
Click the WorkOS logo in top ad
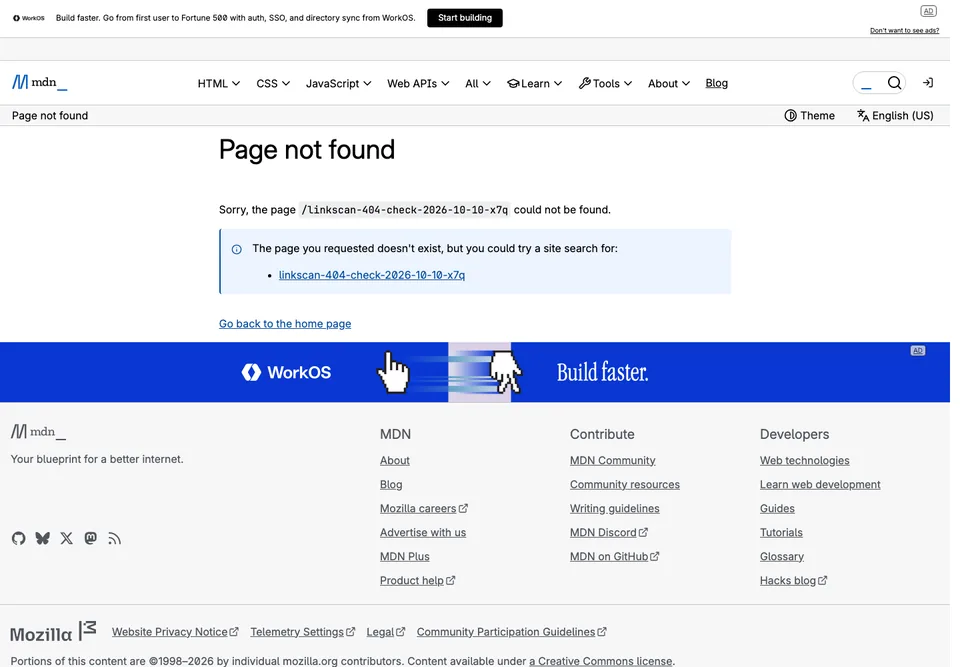[29, 18]
